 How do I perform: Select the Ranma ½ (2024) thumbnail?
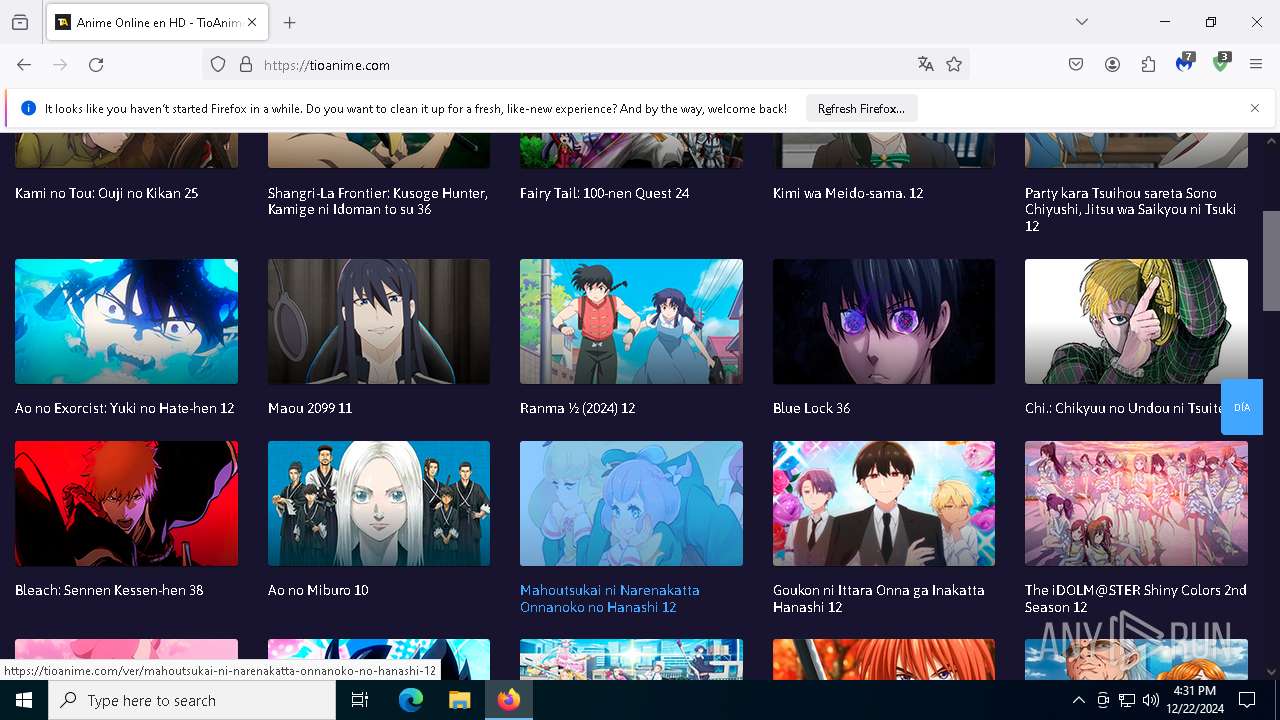(631, 321)
